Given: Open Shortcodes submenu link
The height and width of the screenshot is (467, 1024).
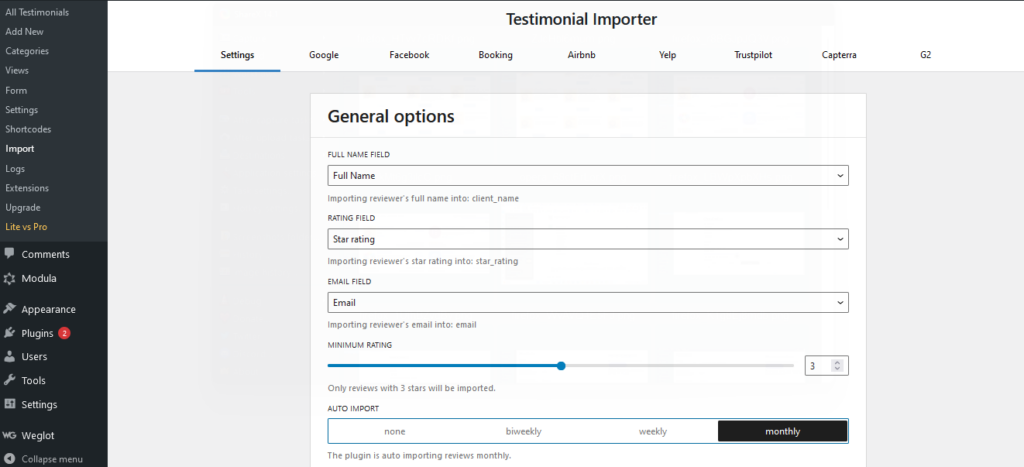Looking at the screenshot, I should [x=28, y=129].
